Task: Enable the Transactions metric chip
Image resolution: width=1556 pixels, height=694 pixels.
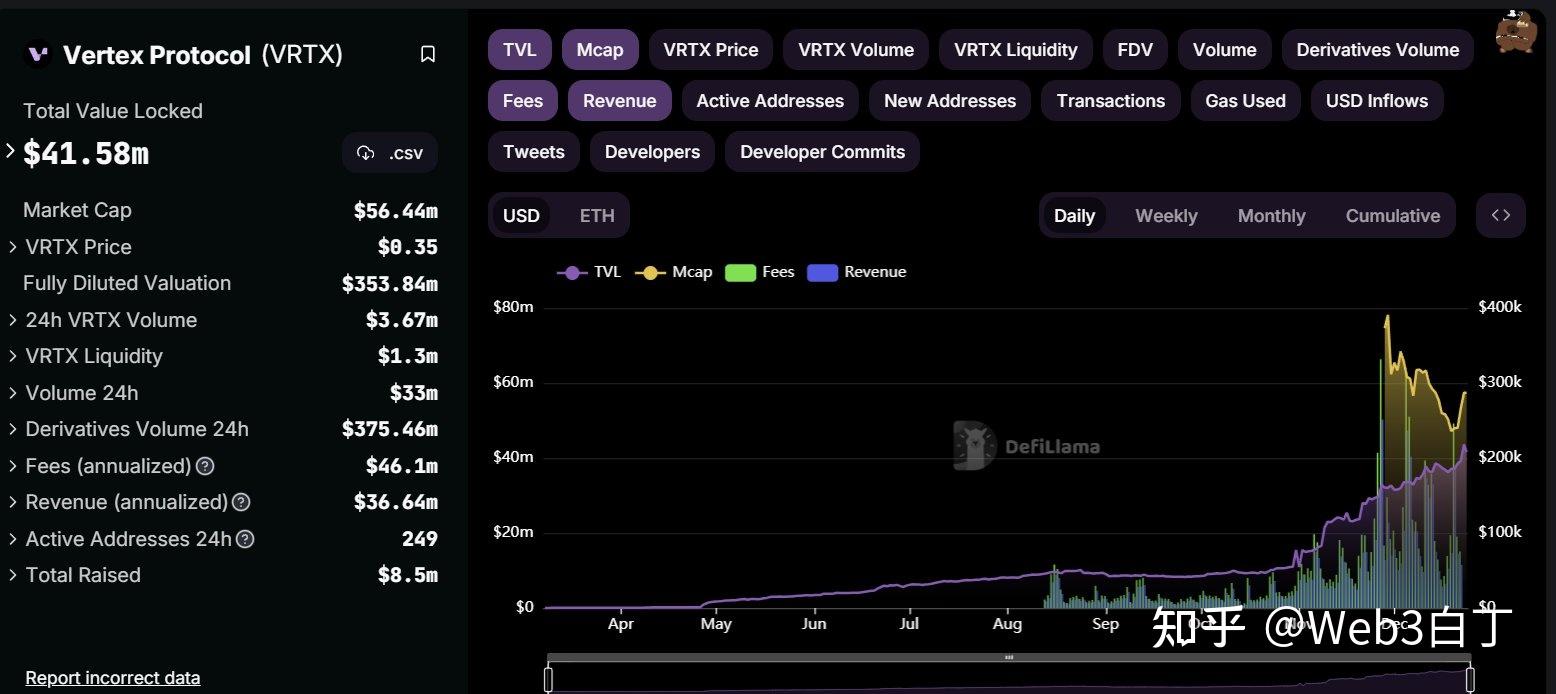Action: (x=1111, y=101)
